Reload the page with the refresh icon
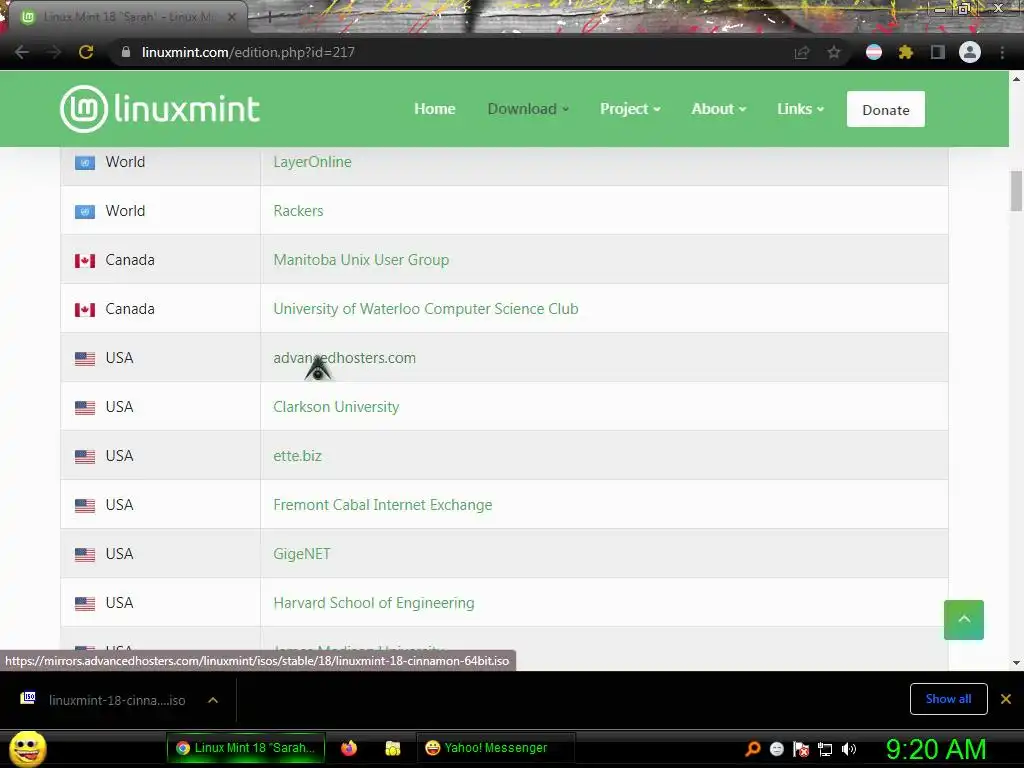 pos(86,52)
